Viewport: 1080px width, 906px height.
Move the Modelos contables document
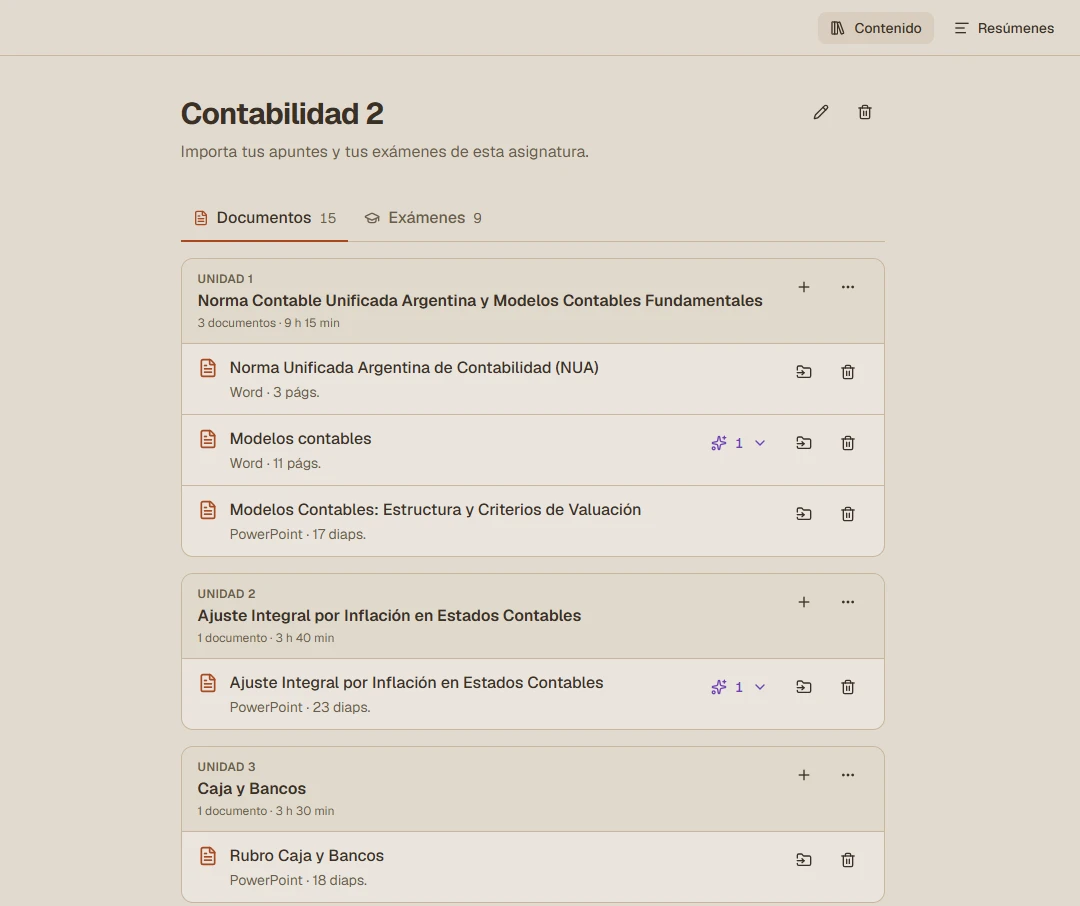[803, 443]
